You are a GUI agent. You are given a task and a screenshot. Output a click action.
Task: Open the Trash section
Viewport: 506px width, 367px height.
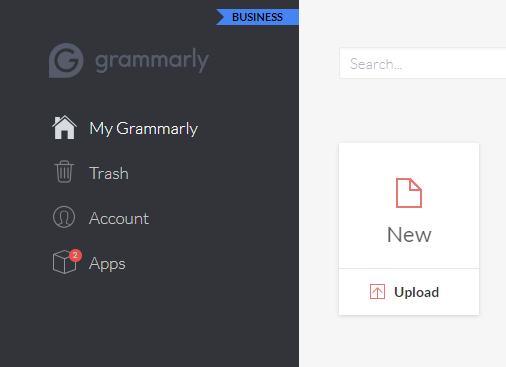pyautogui.click(x=109, y=173)
